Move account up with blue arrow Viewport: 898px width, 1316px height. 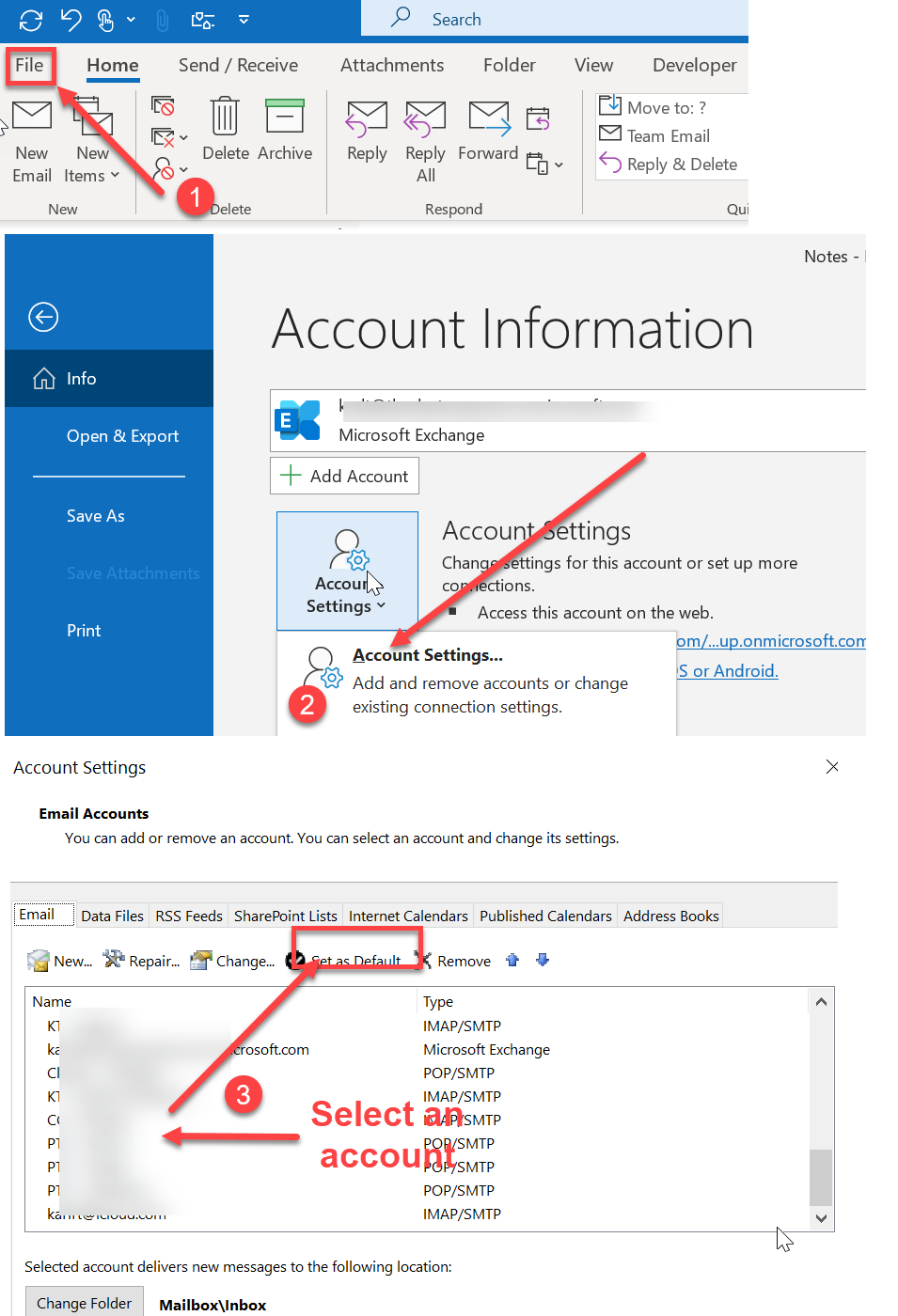tap(512, 960)
